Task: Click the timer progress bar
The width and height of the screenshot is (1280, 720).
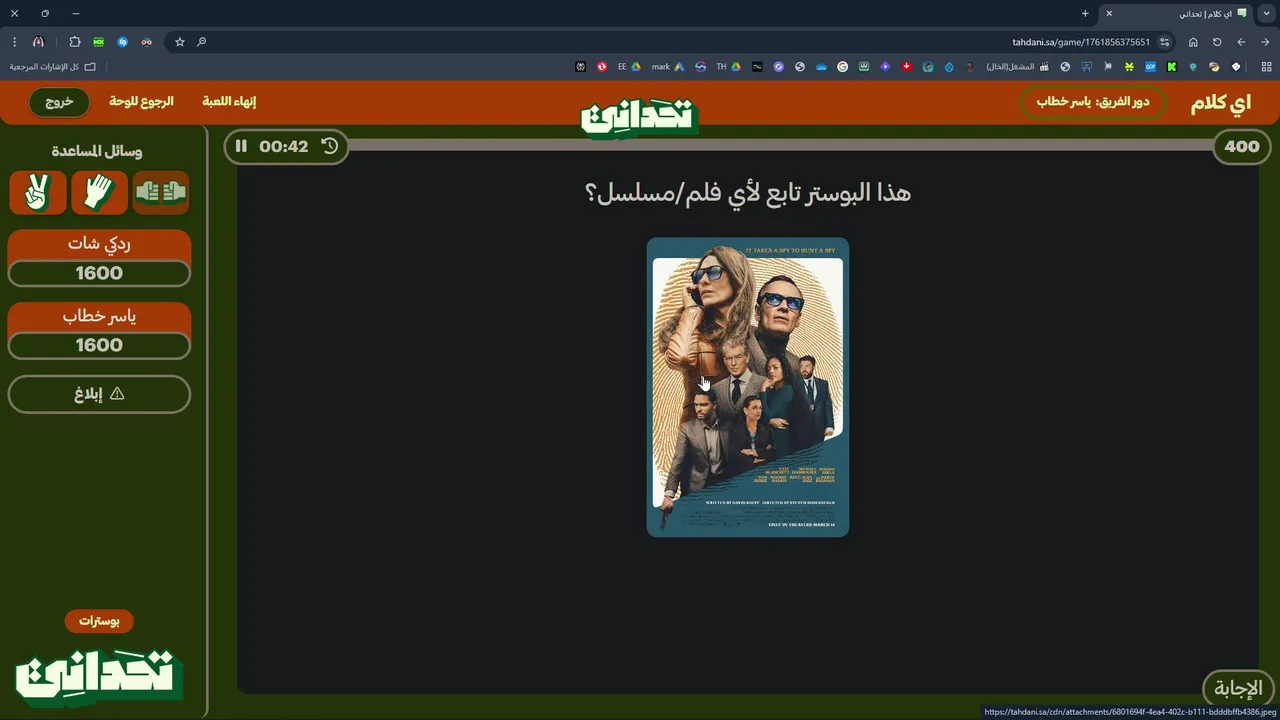Action: [780, 146]
